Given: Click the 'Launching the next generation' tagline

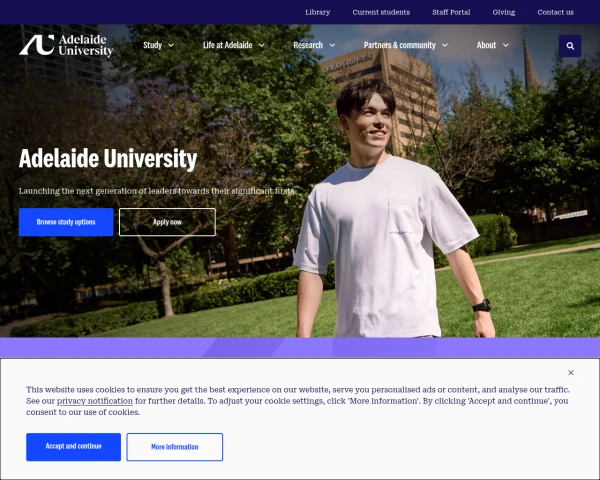Looking at the screenshot, I should tap(157, 191).
